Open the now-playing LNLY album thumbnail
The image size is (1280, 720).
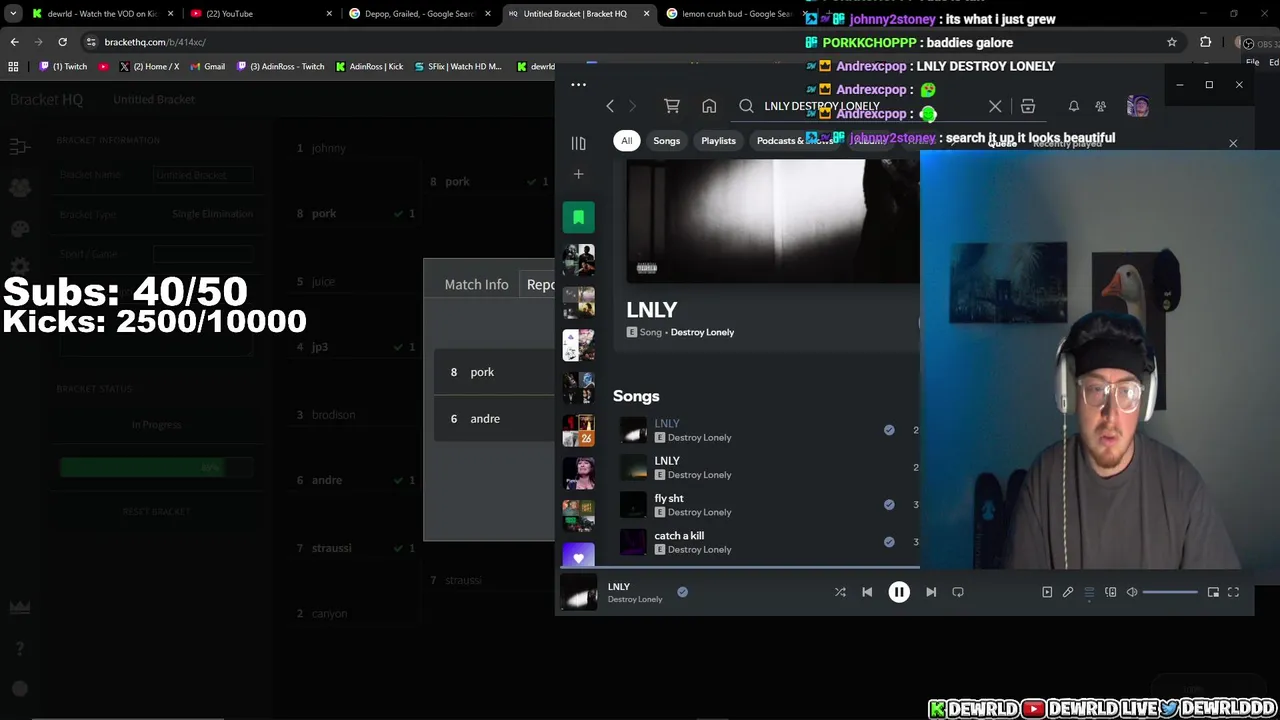point(579,593)
